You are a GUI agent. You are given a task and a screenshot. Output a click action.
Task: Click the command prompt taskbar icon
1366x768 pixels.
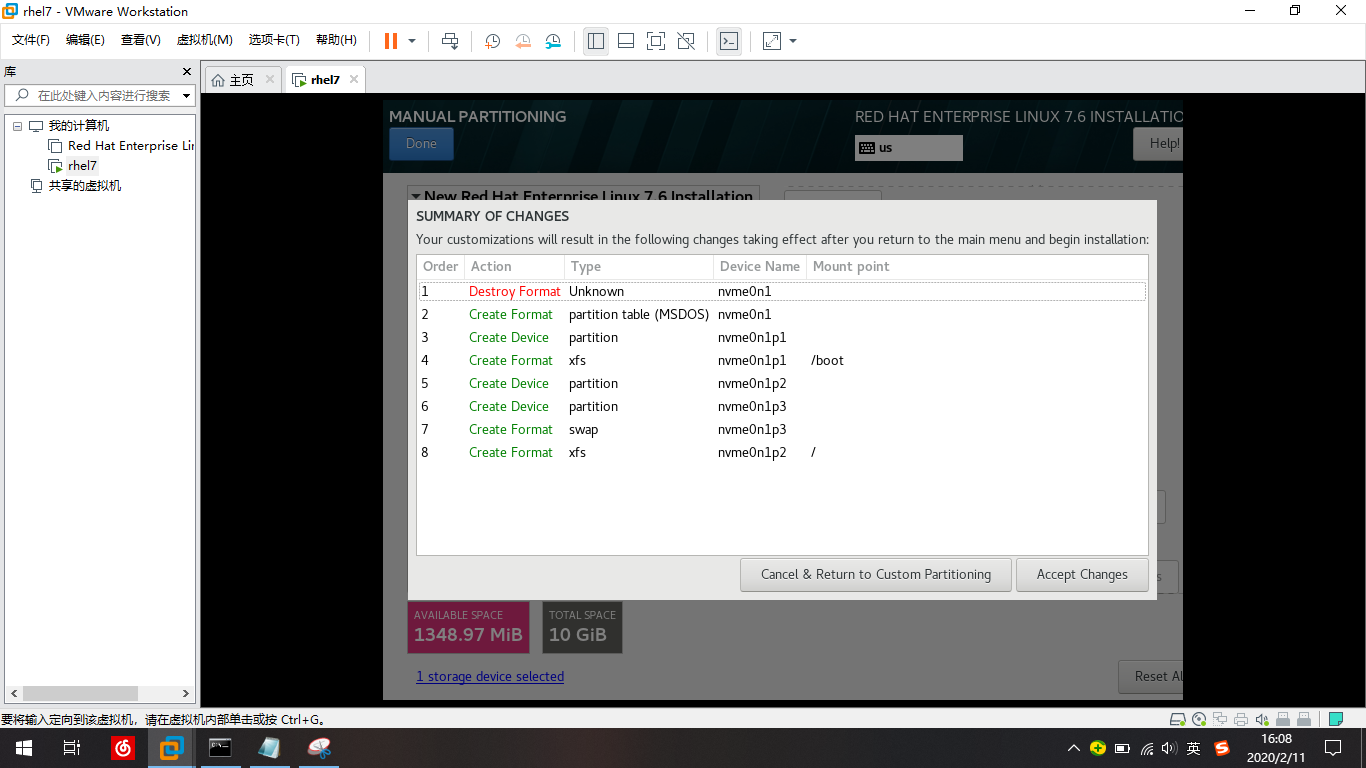coord(220,748)
